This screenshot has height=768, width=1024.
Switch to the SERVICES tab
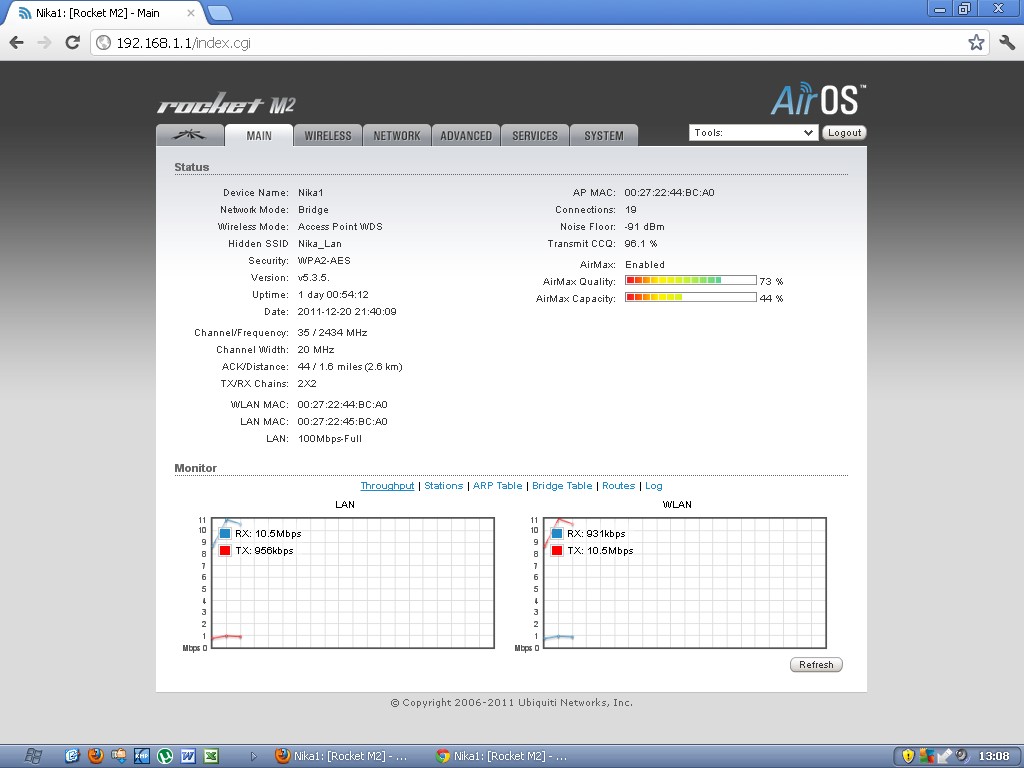[x=535, y=135]
